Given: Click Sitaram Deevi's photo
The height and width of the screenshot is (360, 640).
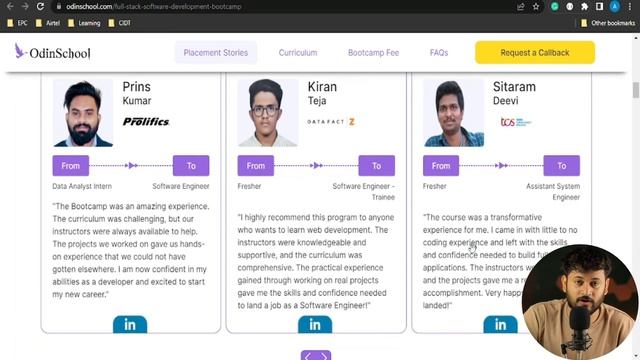Looking at the screenshot, I should pyautogui.click(x=453, y=113).
